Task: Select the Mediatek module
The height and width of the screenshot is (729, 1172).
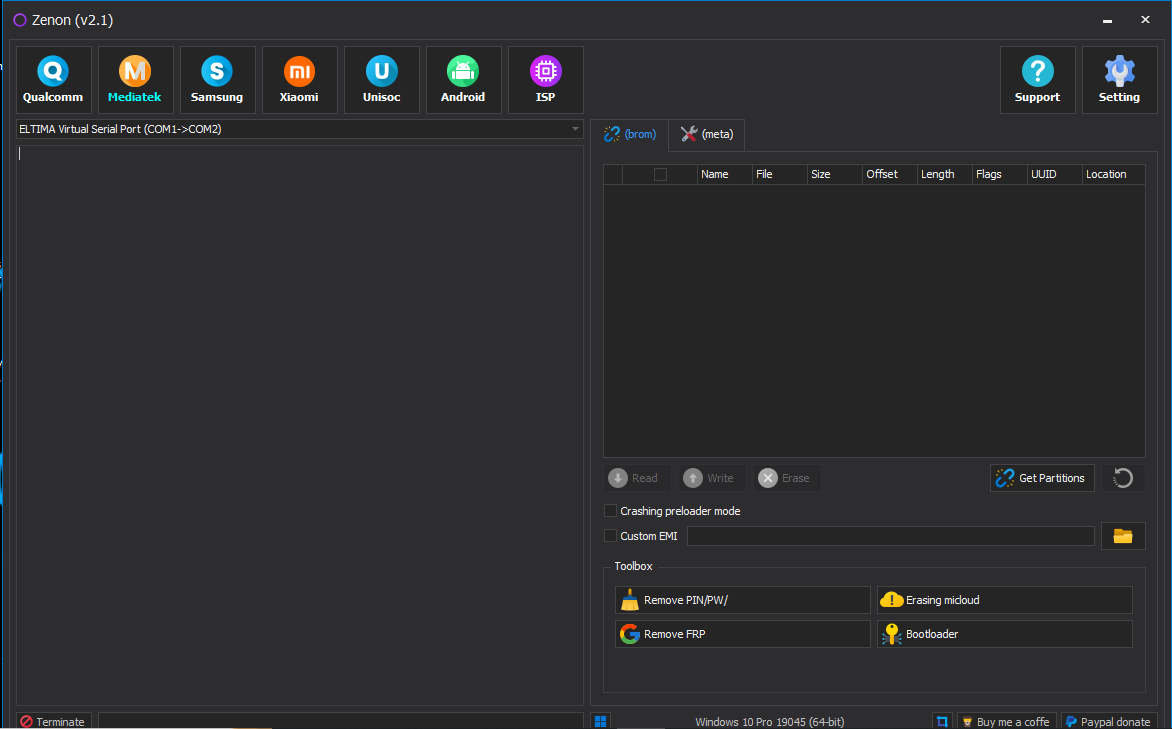Action: (x=135, y=80)
